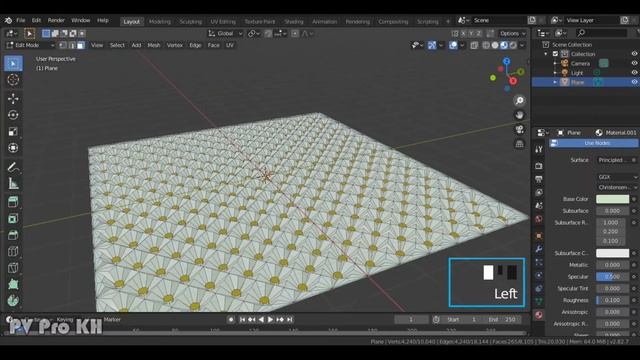The image size is (640, 360).
Task: Open Tool properties tab icon
Action: (x=539, y=149)
